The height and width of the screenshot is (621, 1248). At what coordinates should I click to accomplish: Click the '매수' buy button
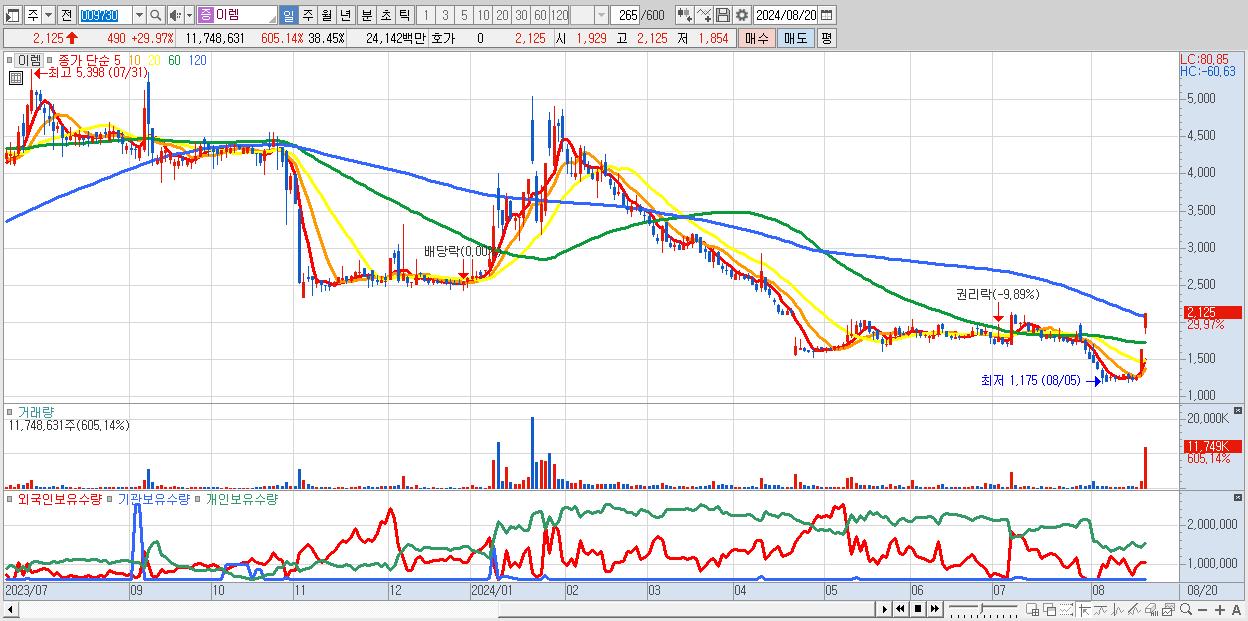pos(757,38)
